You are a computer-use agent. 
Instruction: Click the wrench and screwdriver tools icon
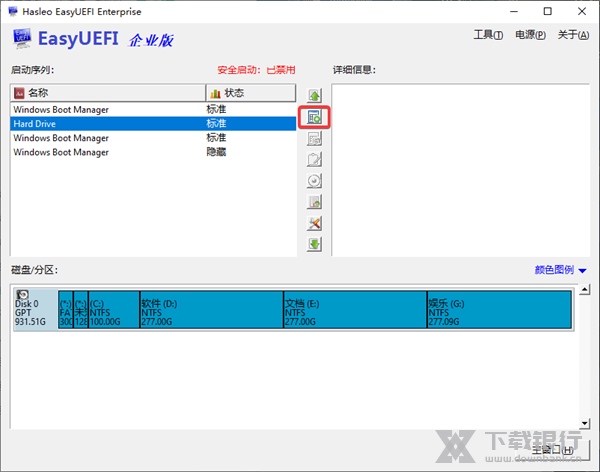point(314,223)
